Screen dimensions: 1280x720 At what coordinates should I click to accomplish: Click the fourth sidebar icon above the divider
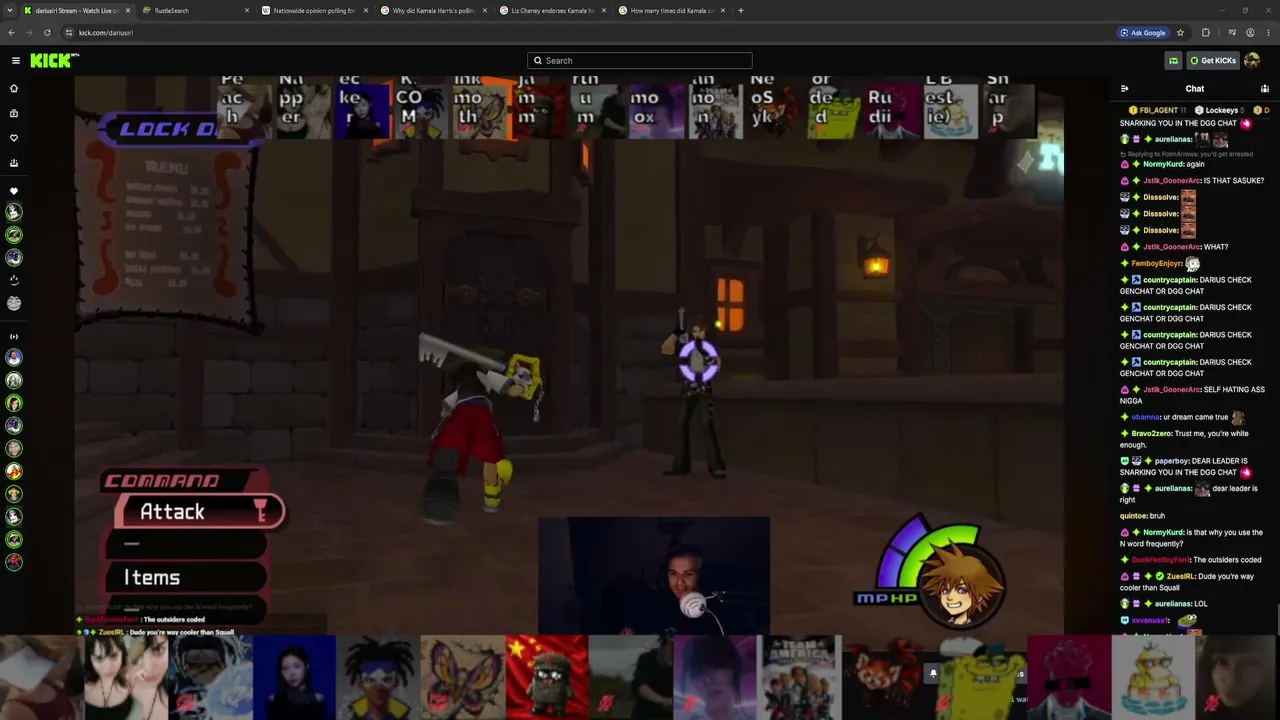click(14, 163)
